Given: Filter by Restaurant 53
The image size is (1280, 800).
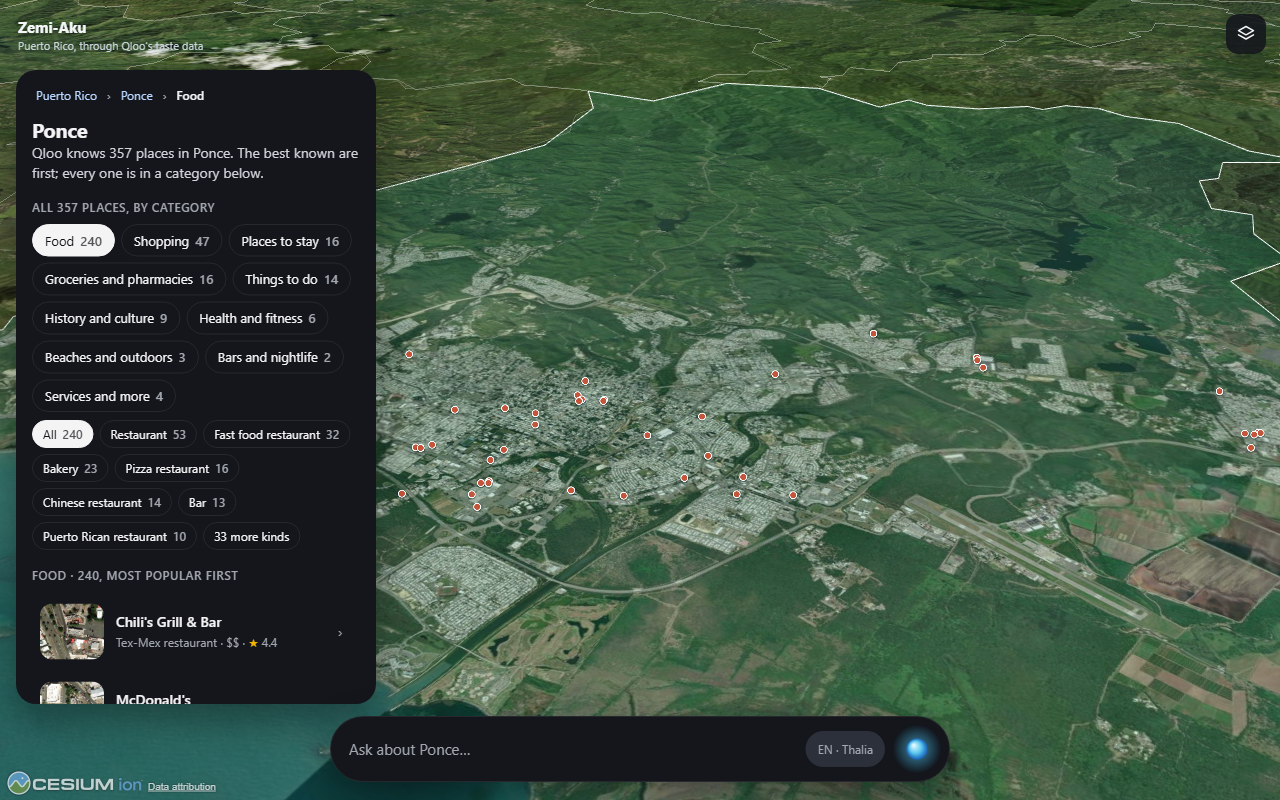Looking at the screenshot, I should [x=148, y=435].
